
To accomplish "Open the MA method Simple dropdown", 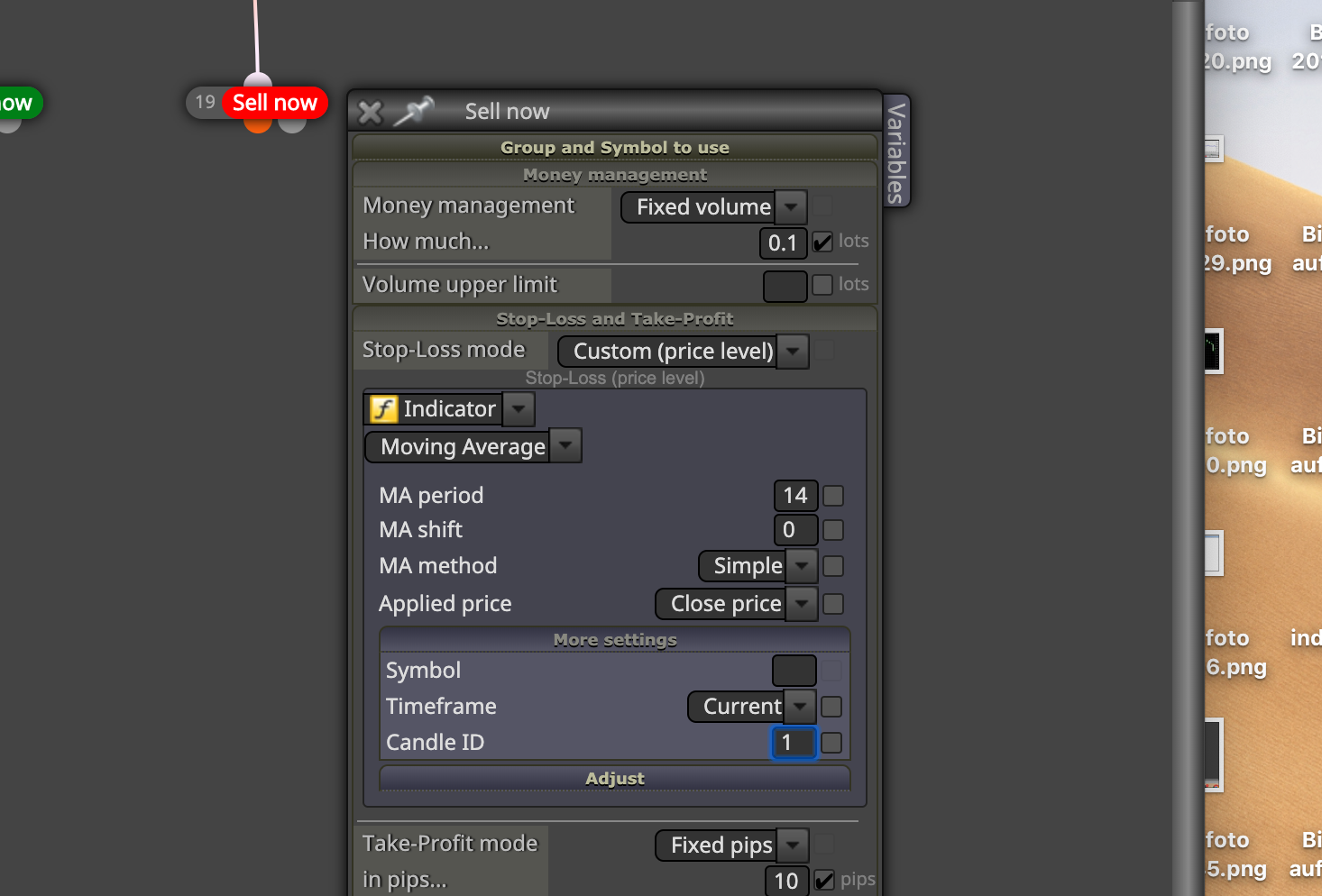I will (757, 566).
